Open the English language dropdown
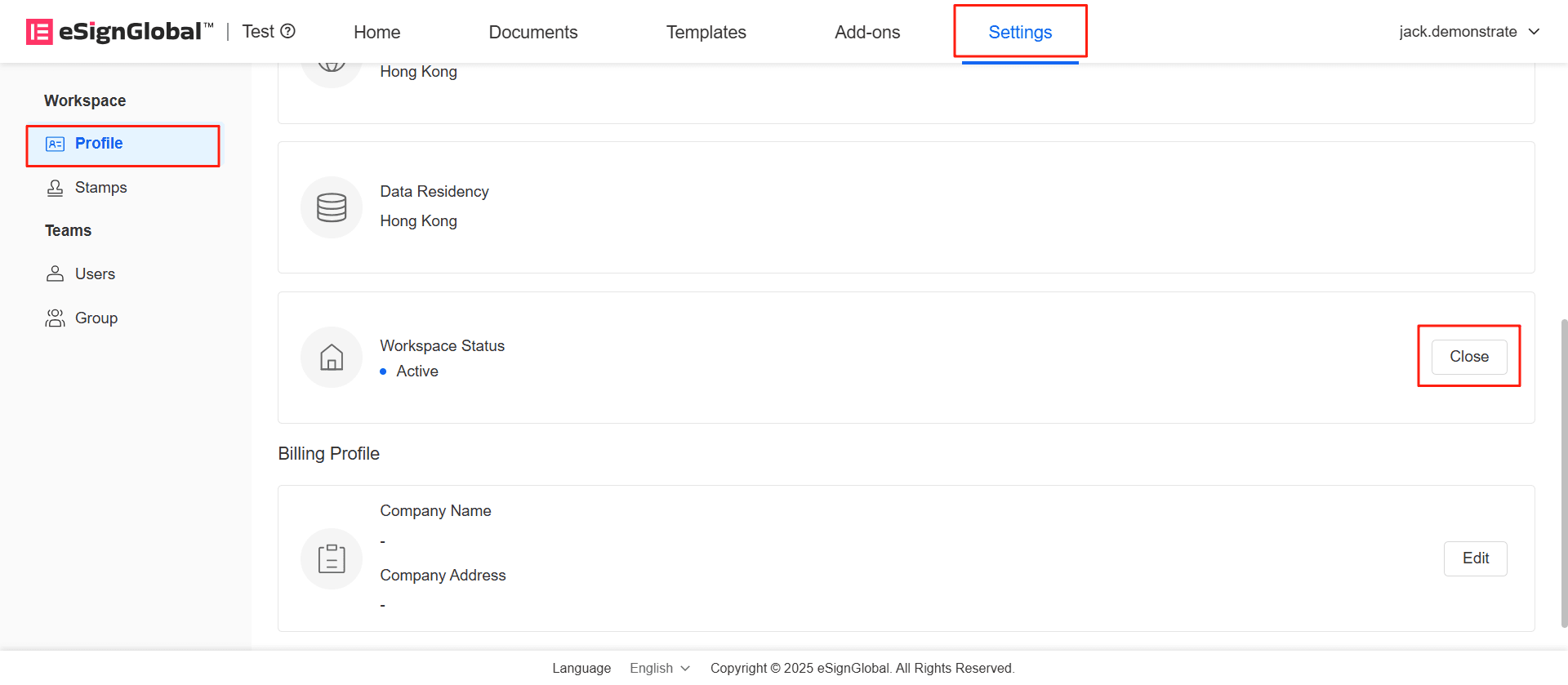Screen dimensions: 1568x685 click(x=659, y=668)
